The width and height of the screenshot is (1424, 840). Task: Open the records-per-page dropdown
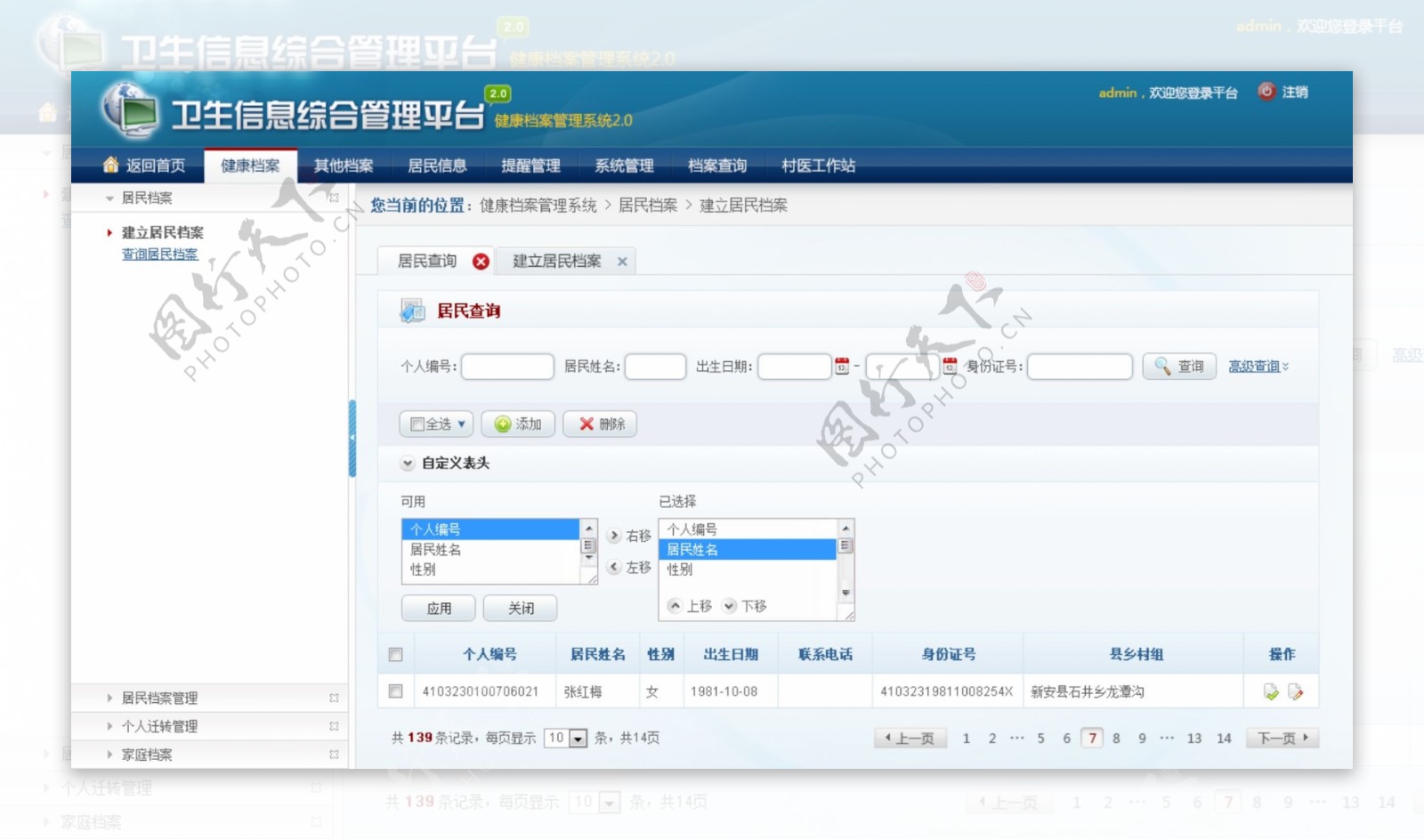pos(578,739)
